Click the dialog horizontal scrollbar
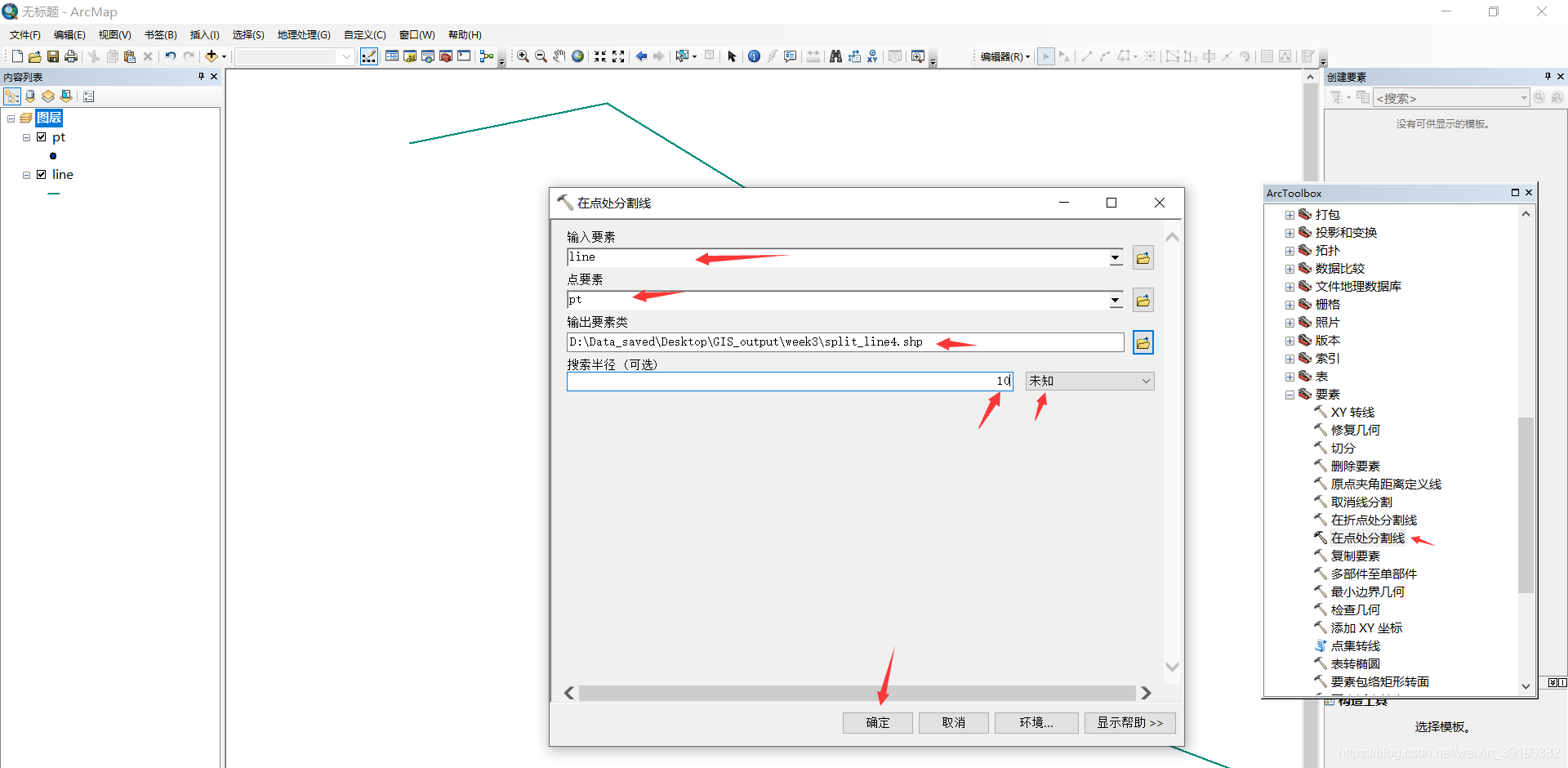 pos(857,693)
